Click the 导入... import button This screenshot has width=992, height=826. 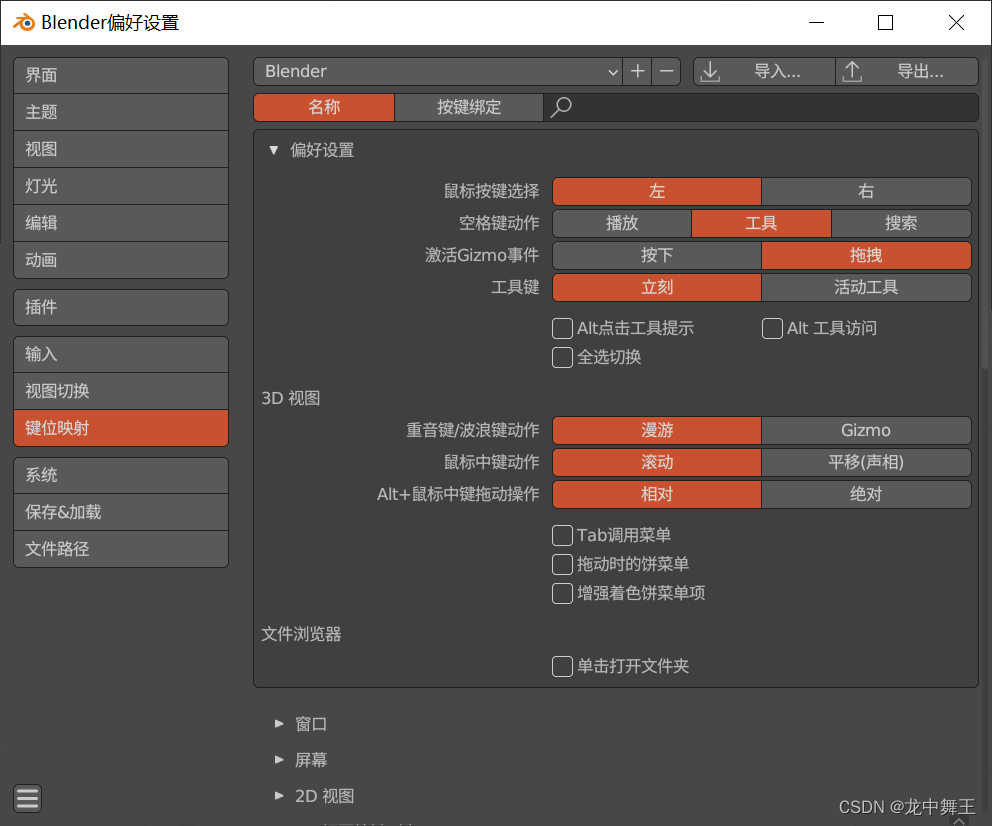(764, 71)
